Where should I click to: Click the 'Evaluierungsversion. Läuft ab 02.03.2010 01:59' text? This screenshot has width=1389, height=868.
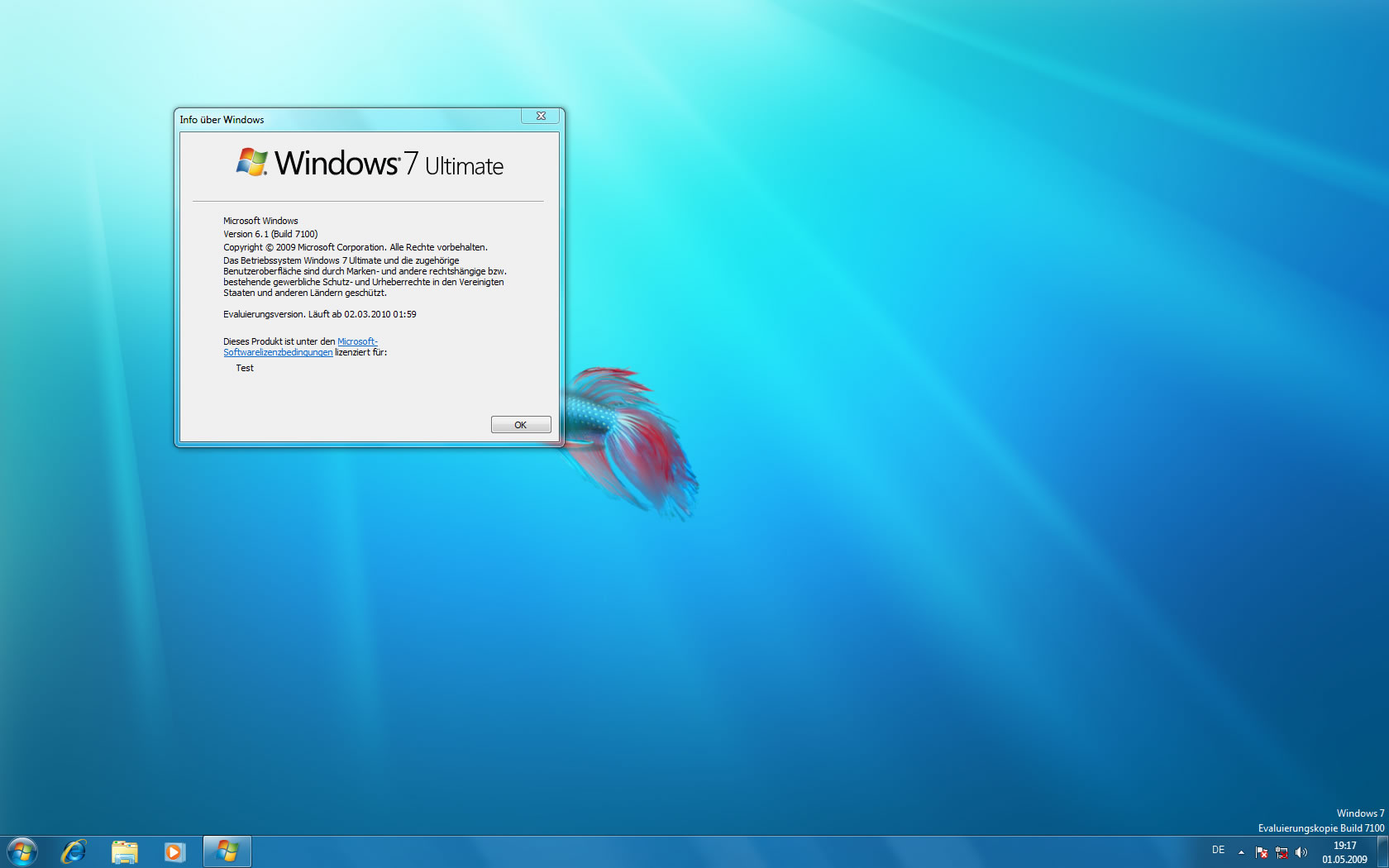[320, 314]
